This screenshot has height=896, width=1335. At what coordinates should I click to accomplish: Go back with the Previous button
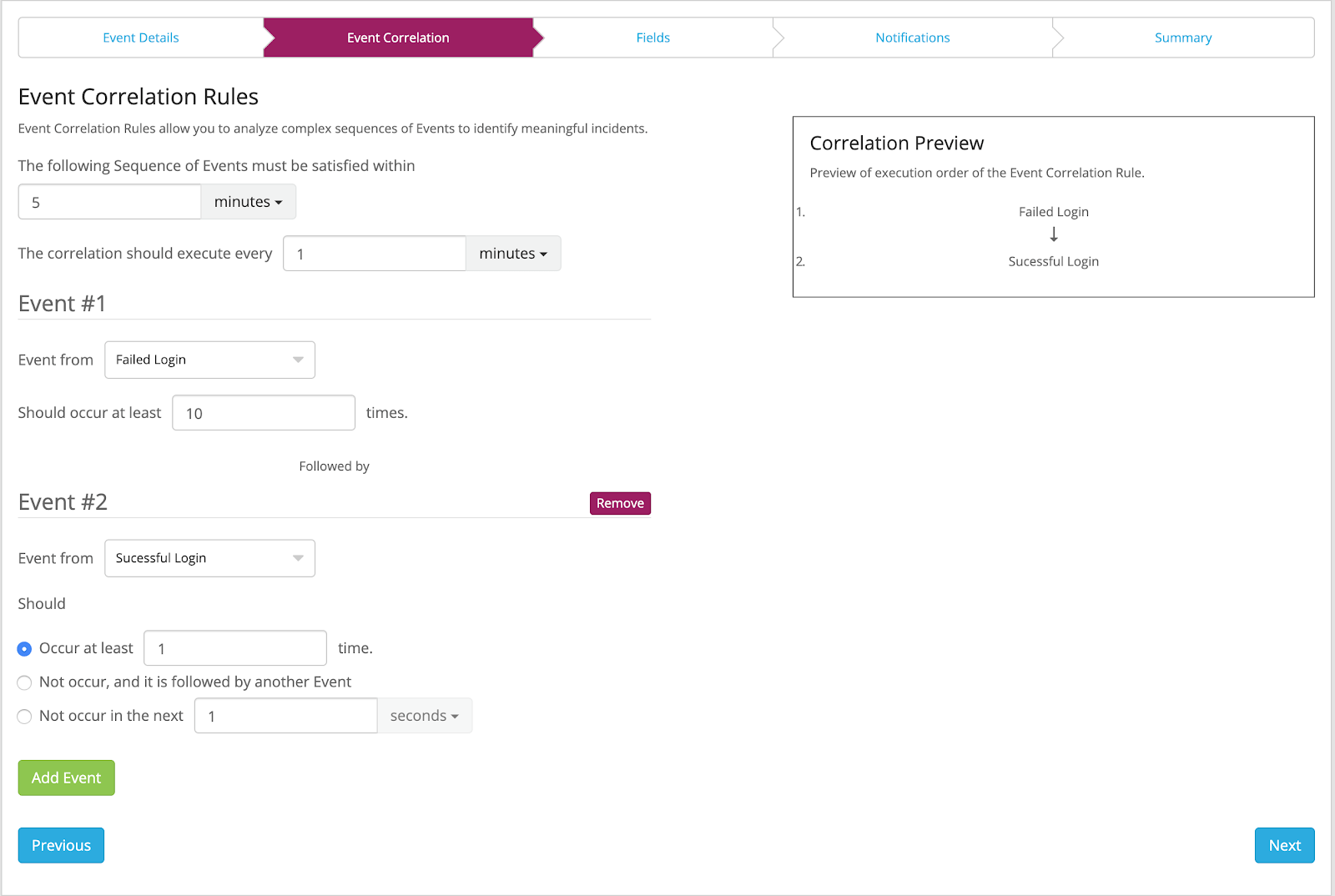(61, 845)
